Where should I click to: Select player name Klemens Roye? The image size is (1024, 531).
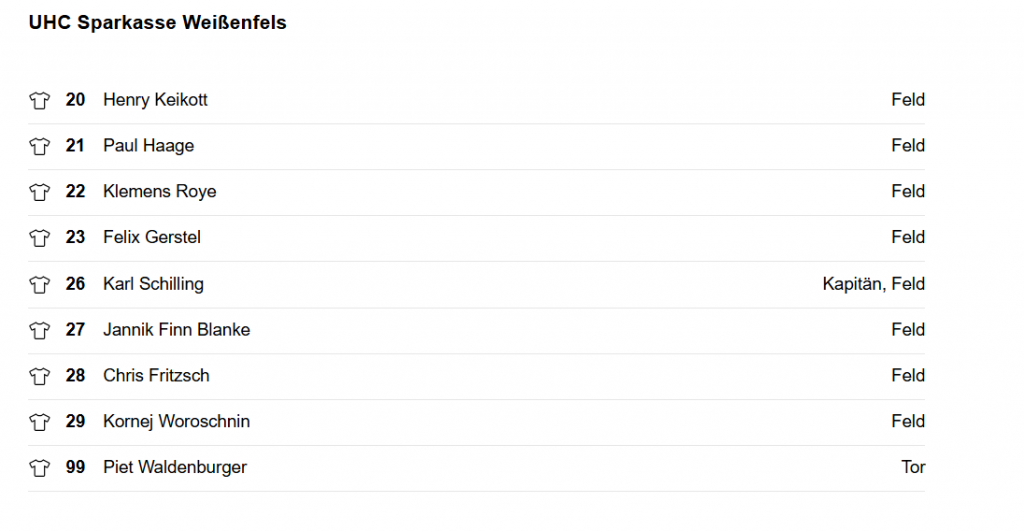click(159, 191)
